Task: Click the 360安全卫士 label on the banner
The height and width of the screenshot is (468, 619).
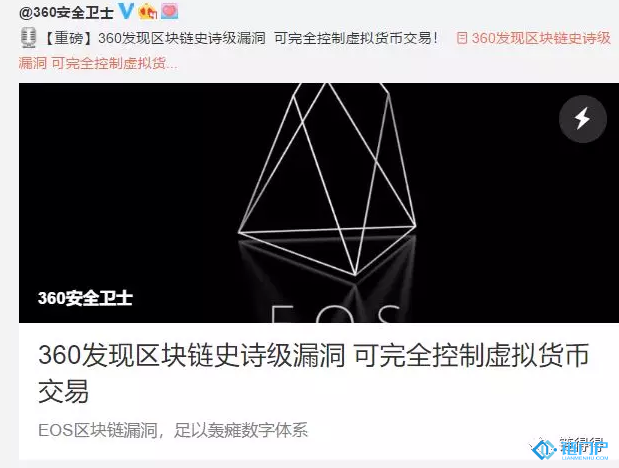Action: click(85, 298)
